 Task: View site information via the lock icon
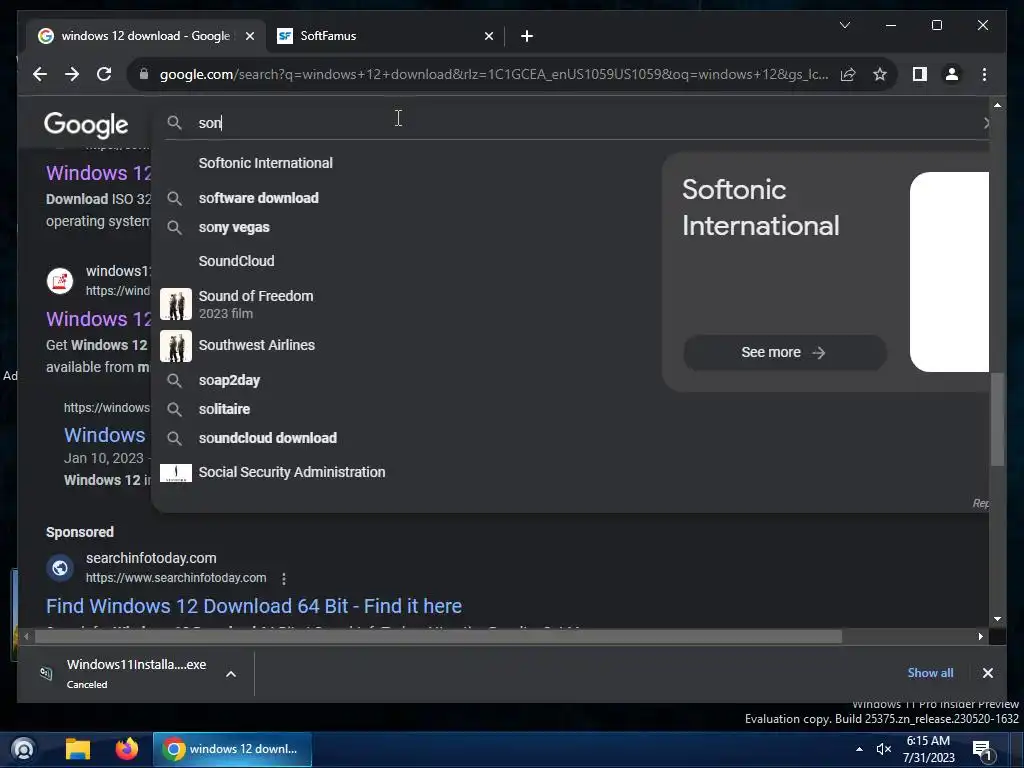click(144, 74)
